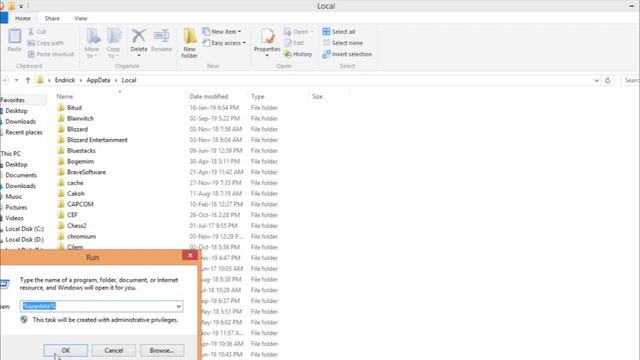
Task: Select the BraveSoftware folder
Action: click(86, 172)
